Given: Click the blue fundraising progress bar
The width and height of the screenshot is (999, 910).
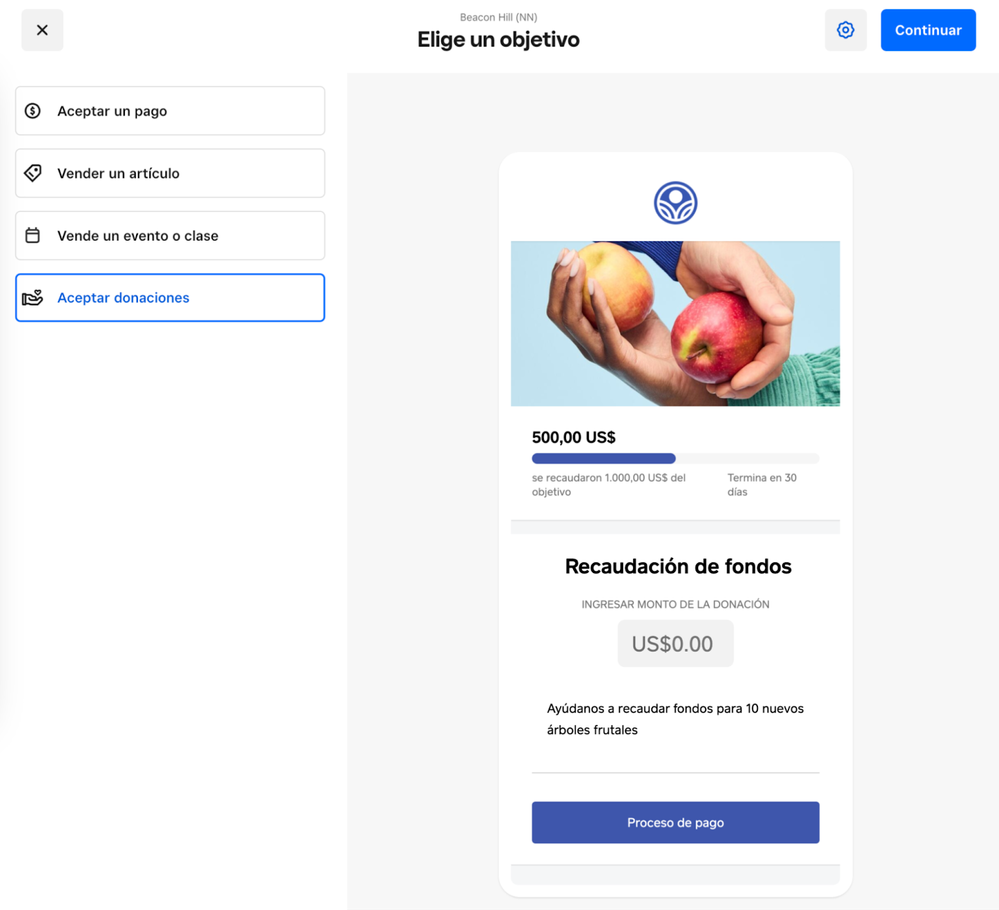Looking at the screenshot, I should [x=603, y=459].
